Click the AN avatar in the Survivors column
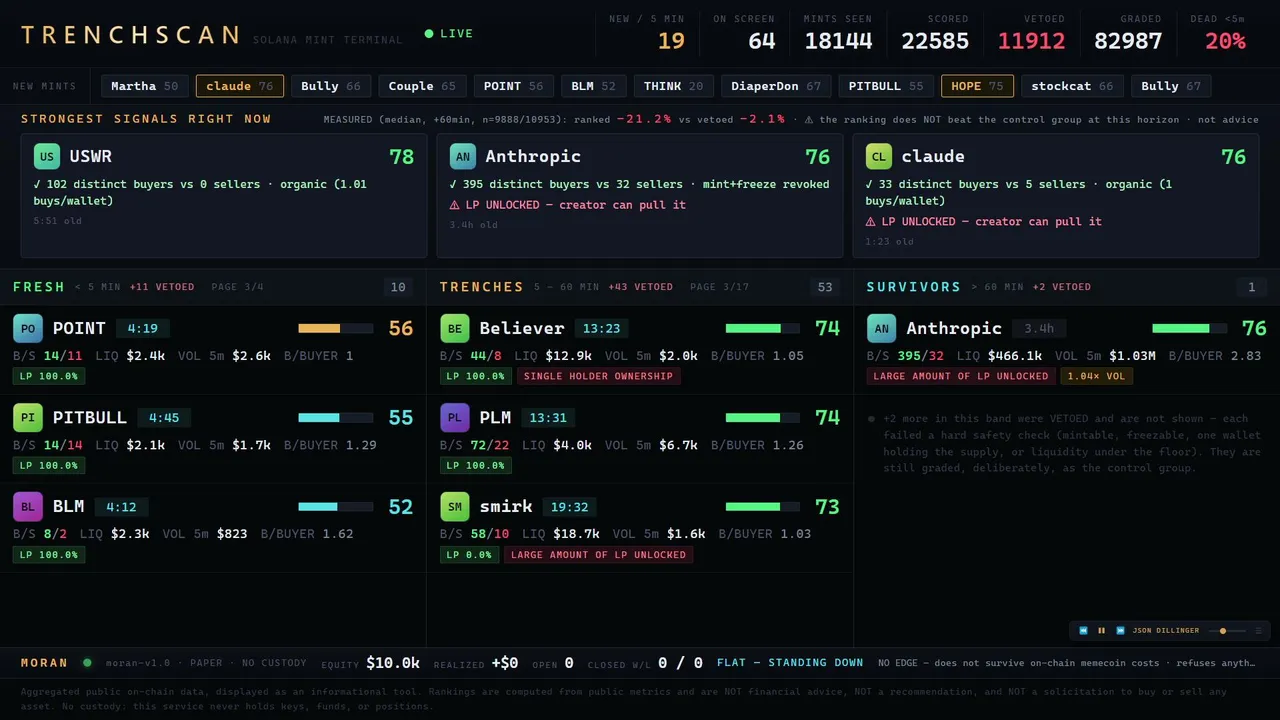 click(x=882, y=328)
